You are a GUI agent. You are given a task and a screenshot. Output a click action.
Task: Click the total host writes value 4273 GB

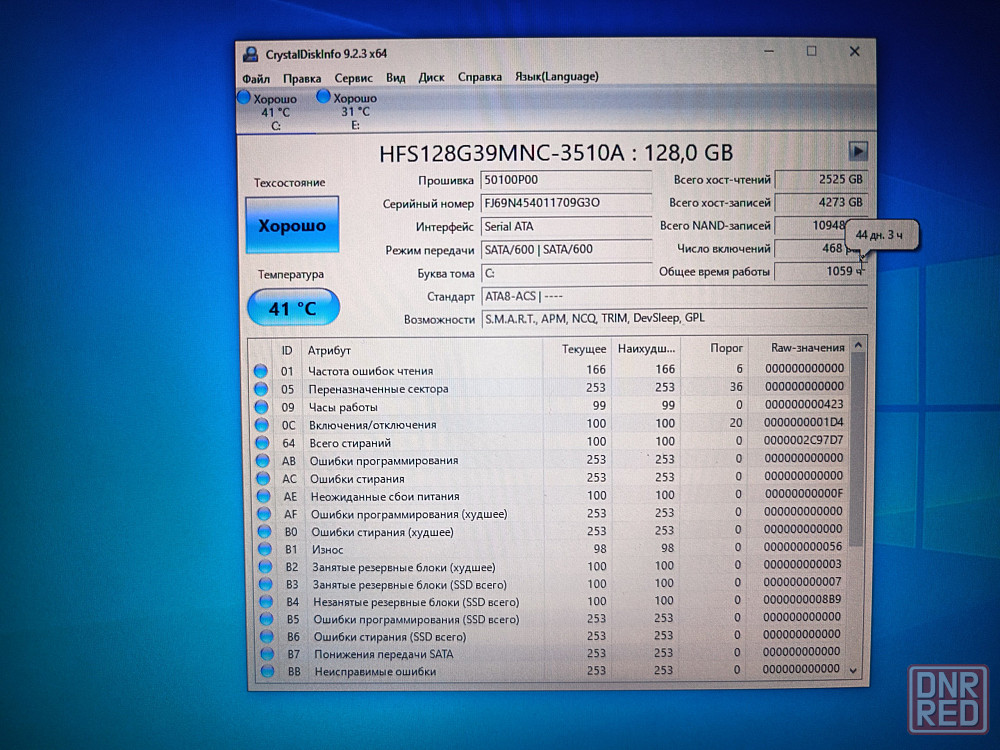coord(821,203)
